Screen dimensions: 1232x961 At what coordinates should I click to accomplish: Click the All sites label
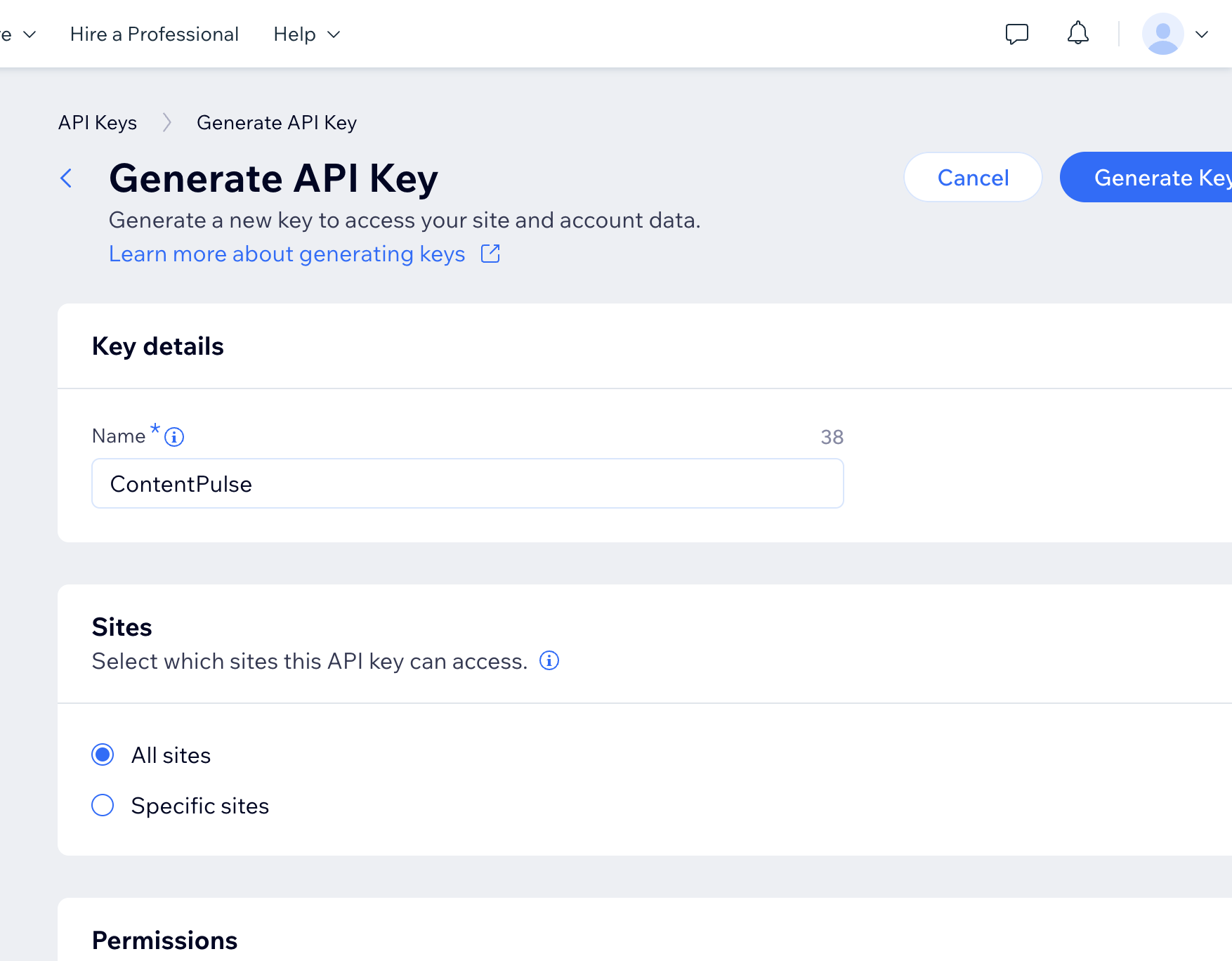[x=171, y=755]
